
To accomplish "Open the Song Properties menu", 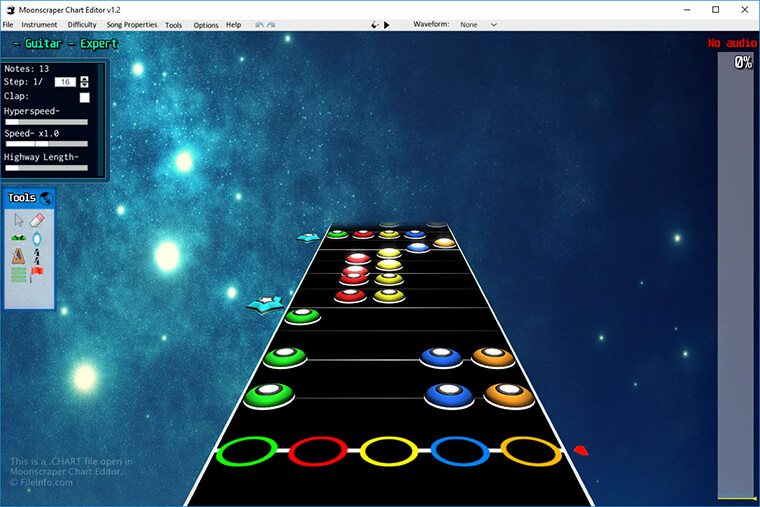I will point(132,24).
